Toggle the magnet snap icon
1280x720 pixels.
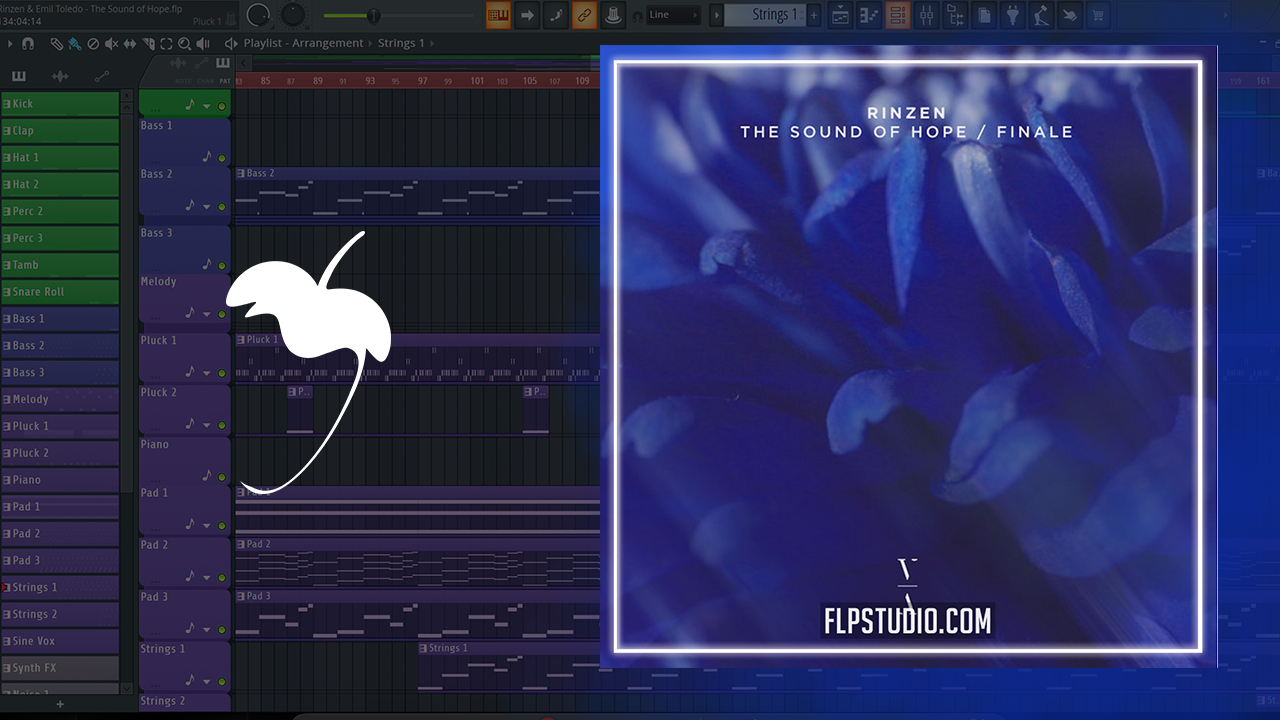tap(28, 44)
